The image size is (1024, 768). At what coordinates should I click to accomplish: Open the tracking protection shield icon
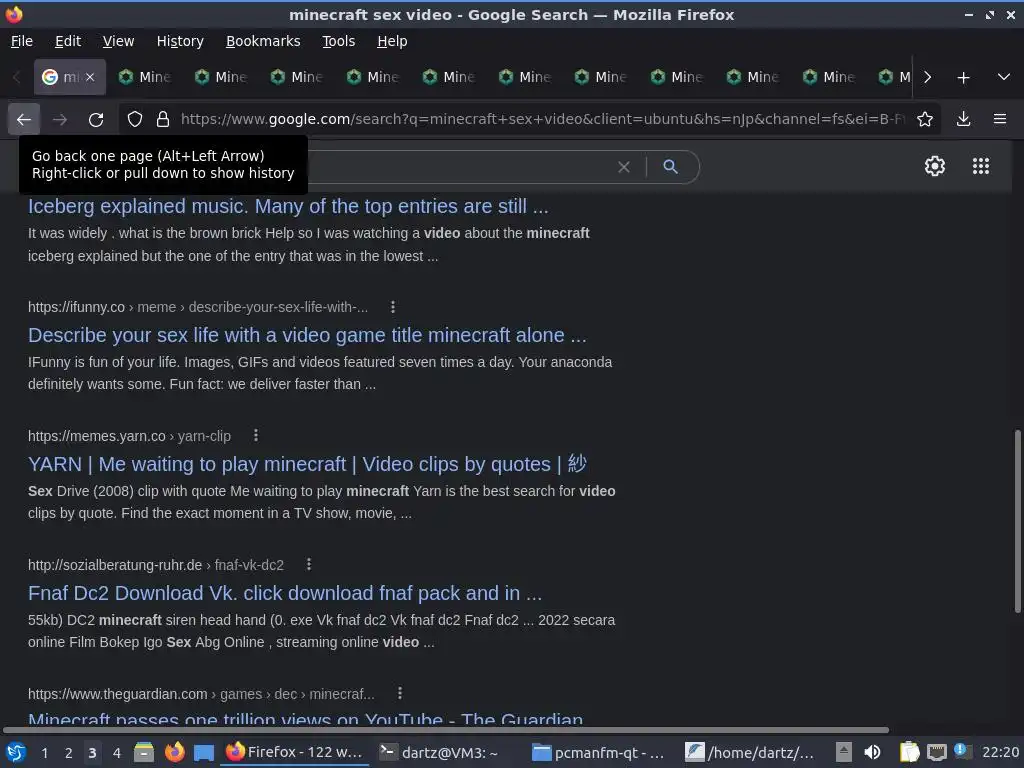coord(135,119)
